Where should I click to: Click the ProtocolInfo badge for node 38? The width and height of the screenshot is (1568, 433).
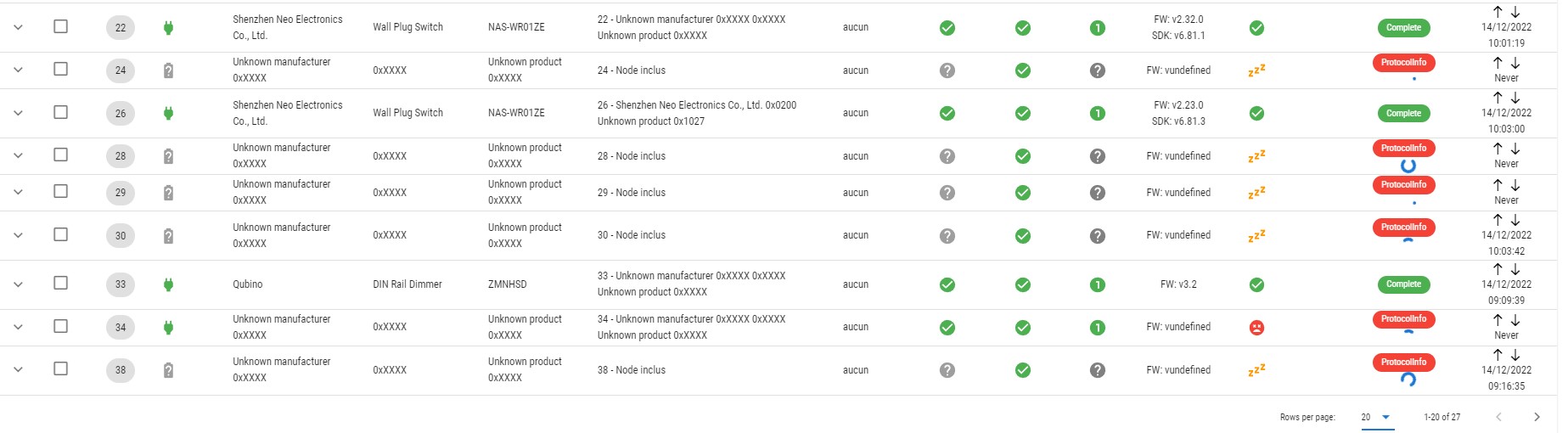pyautogui.click(x=1403, y=362)
